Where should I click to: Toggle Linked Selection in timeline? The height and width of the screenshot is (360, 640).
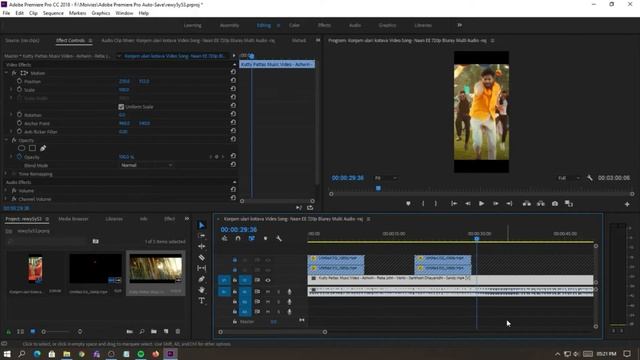(251, 238)
